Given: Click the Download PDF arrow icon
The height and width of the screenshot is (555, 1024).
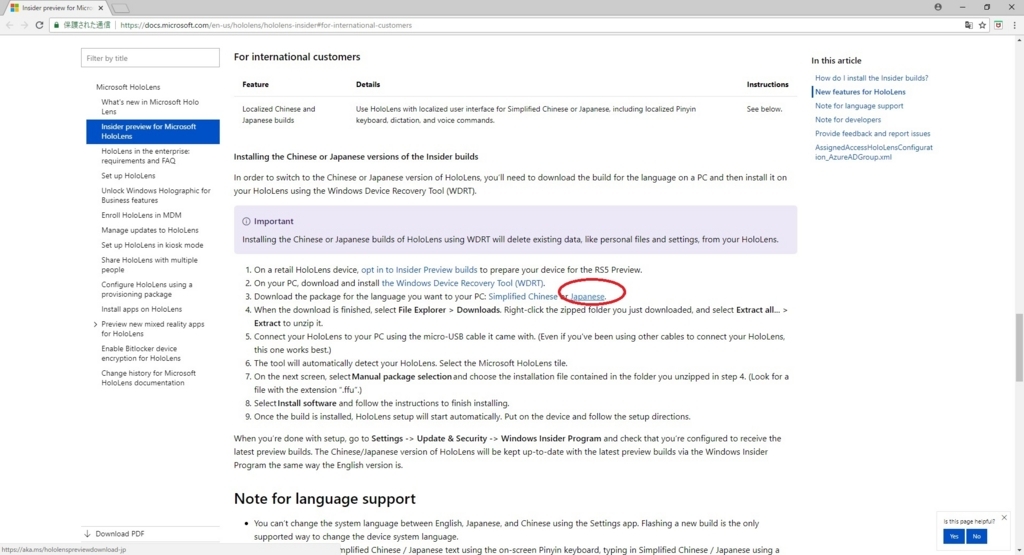Looking at the screenshot, I should (87, 533).
